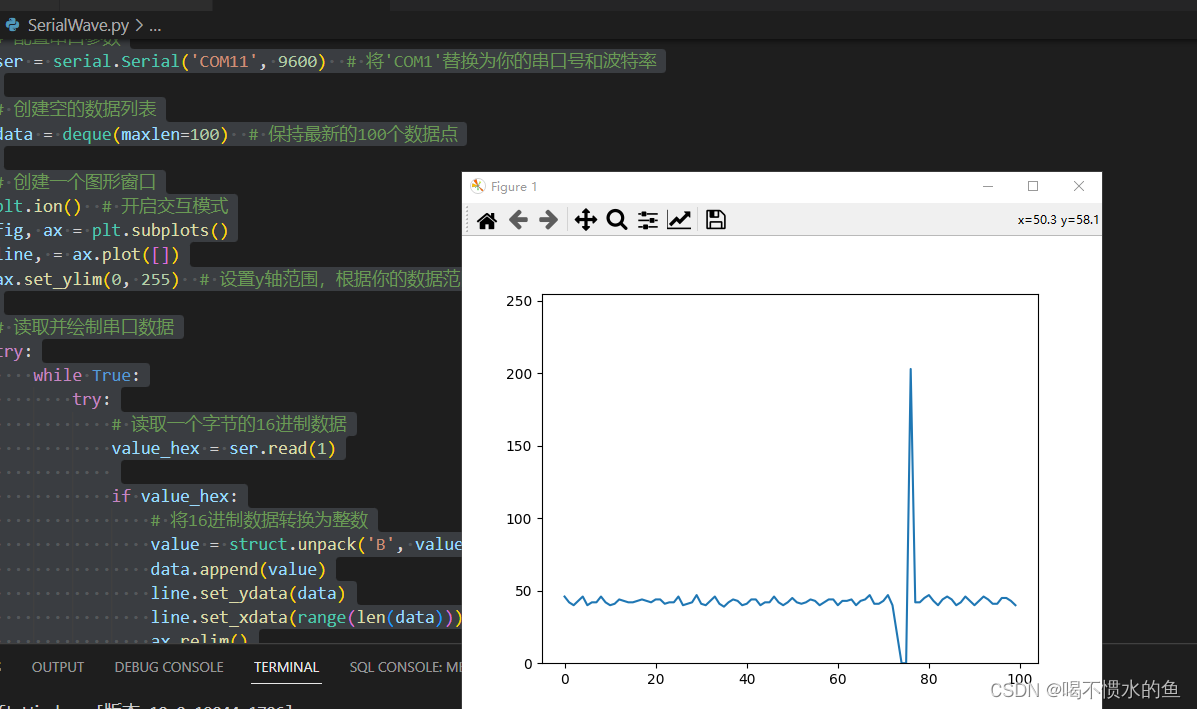This screenshot has height=709, width=1197.
Task: Switch to the OUTPUT panel tab
Action: 58,667
